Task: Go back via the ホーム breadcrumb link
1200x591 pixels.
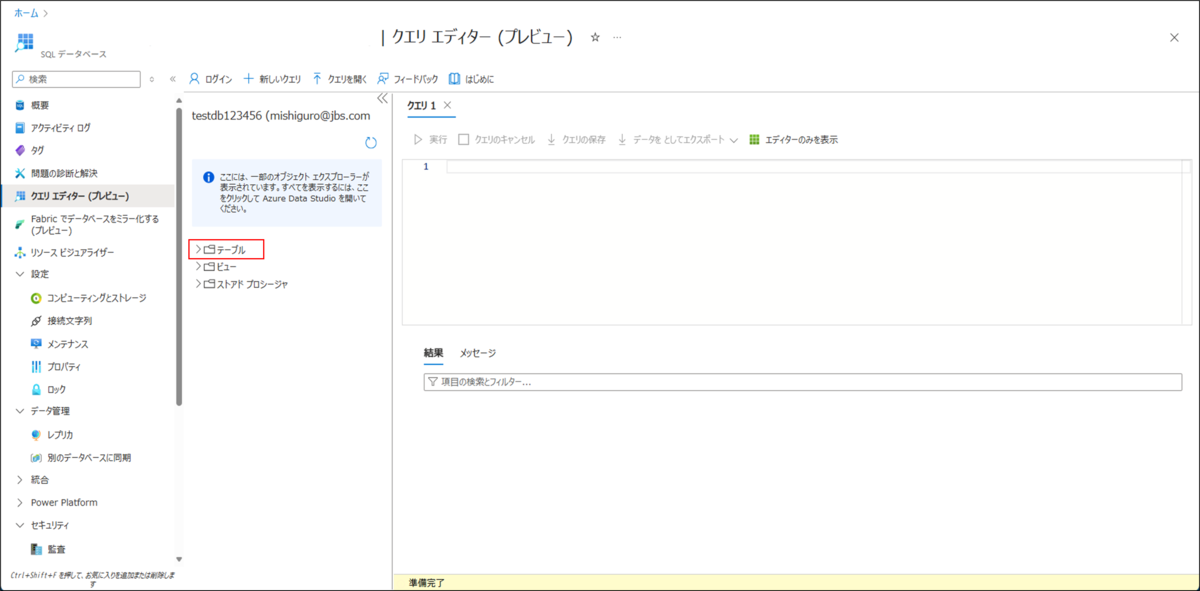Action: pyautogui.click(x=24, y=14)
